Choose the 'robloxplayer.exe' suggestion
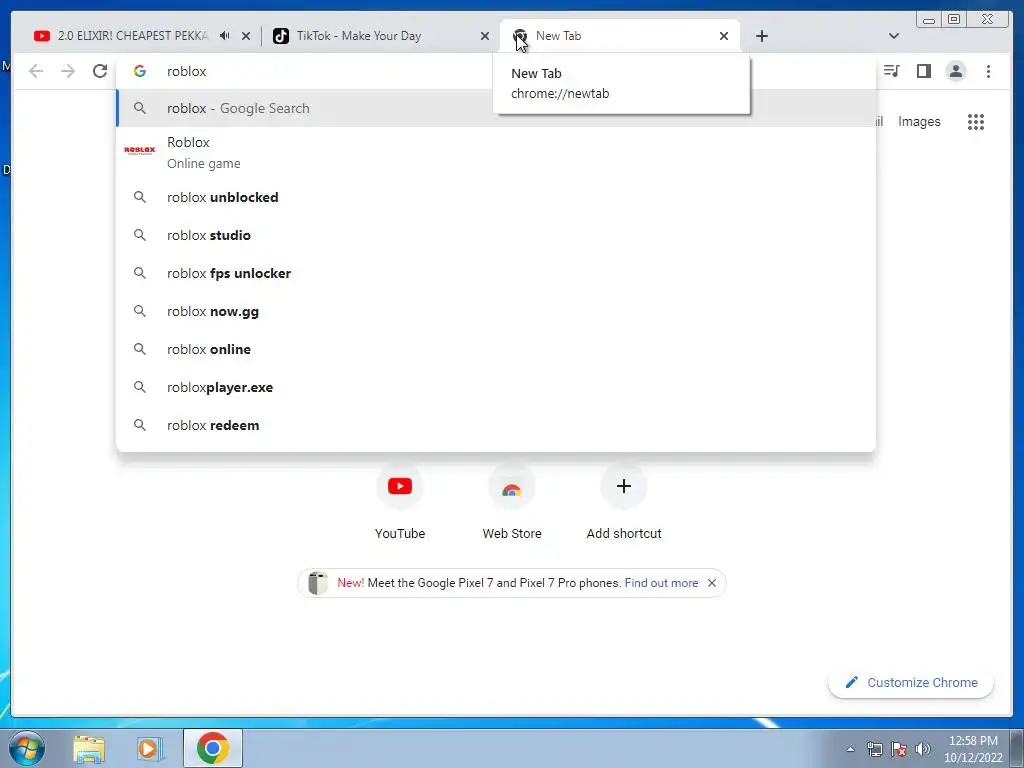The image size is (1024, 768). [496, 387]
